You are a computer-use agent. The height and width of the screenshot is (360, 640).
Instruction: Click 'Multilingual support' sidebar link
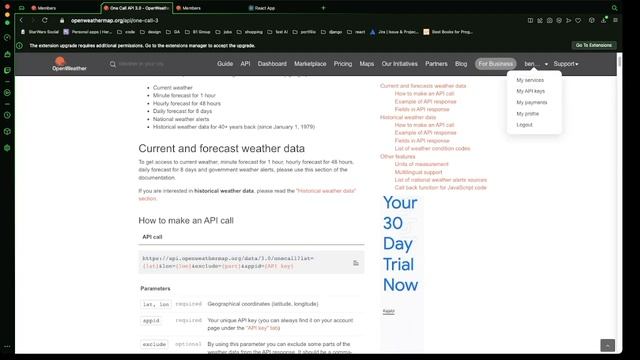click(418, 172)
